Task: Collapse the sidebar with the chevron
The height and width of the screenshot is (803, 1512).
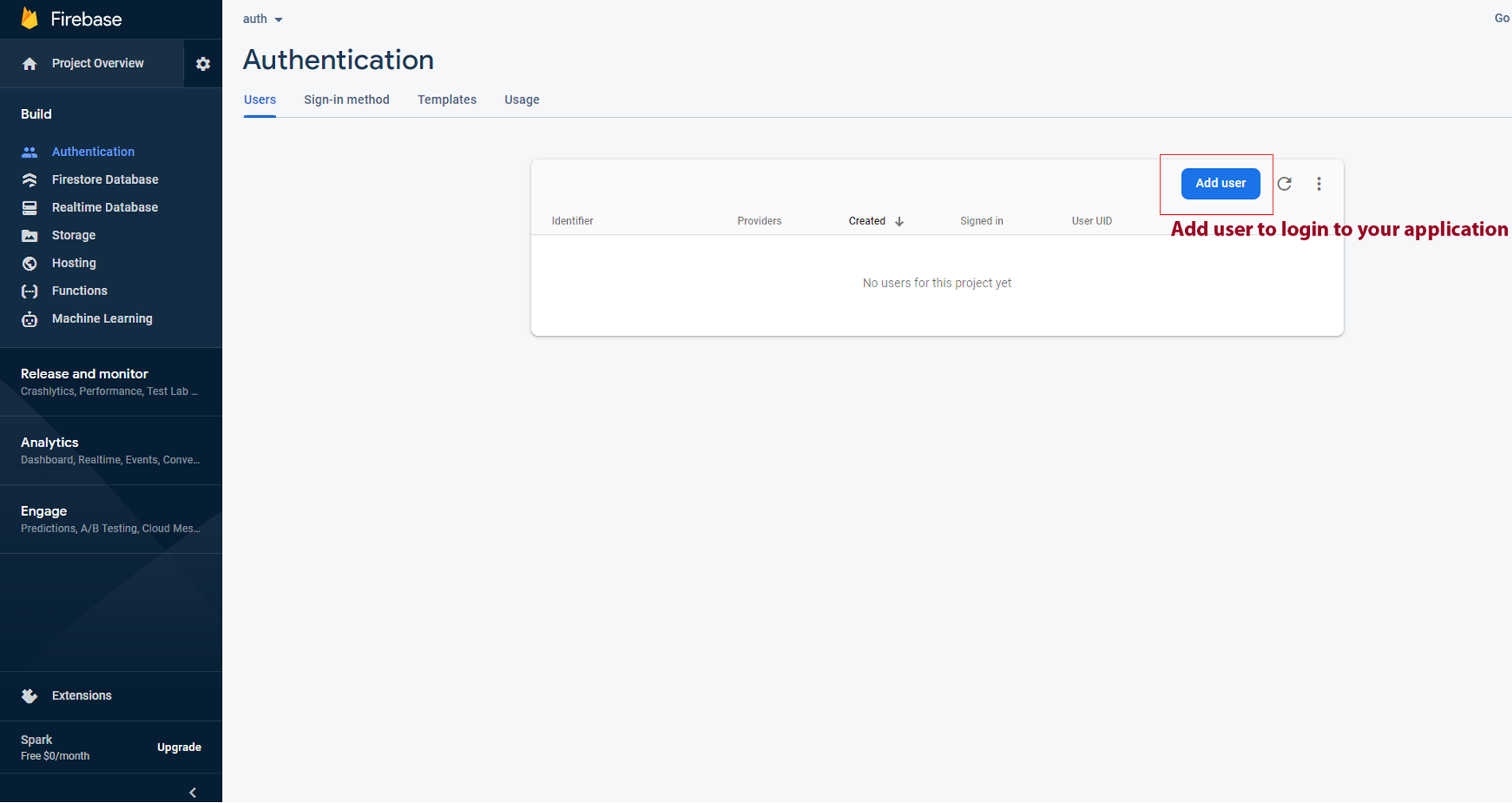Action: pos(192,792)
